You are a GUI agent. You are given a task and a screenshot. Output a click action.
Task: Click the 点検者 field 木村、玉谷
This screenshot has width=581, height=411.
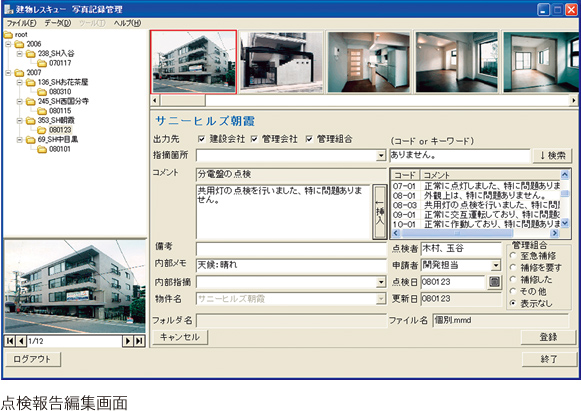[x=461, y=248]
